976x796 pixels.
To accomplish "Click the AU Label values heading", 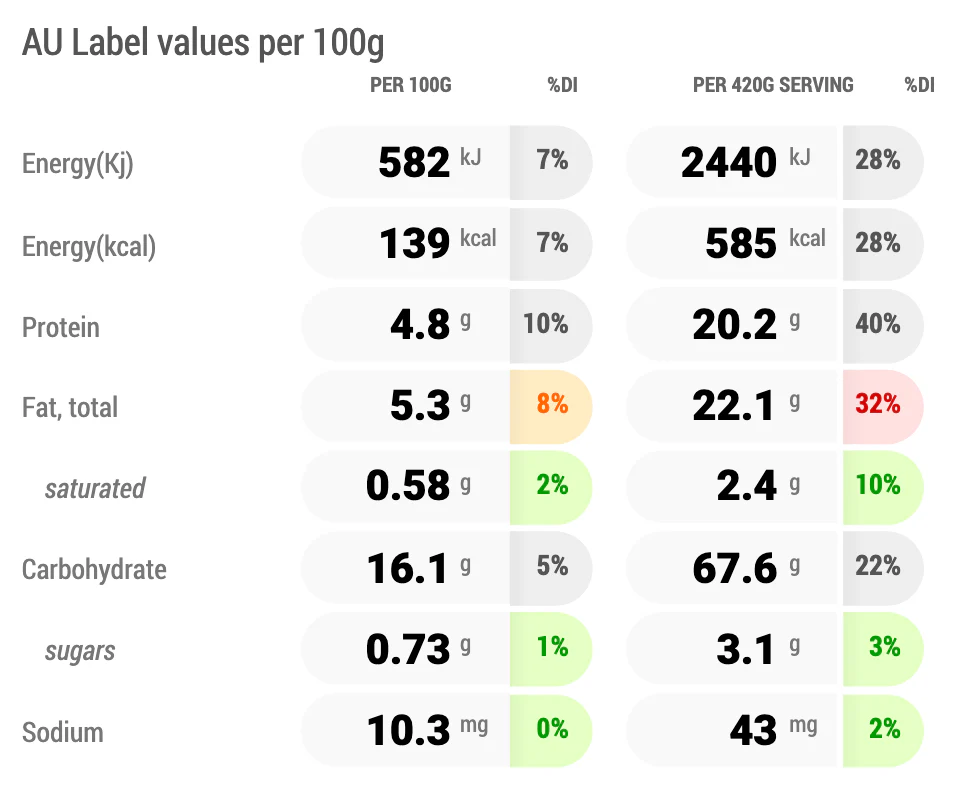I will [203, 44].
